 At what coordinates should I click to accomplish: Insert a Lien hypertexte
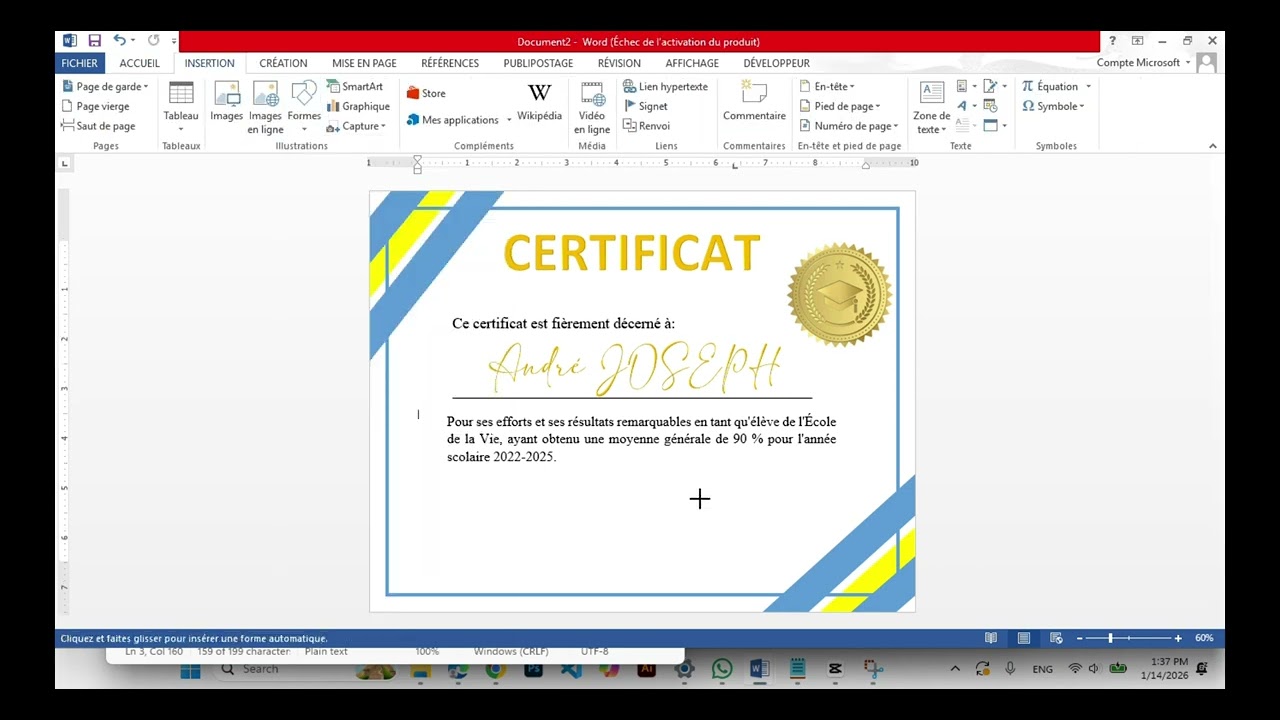pyautogui.click(x=665, y=87)
